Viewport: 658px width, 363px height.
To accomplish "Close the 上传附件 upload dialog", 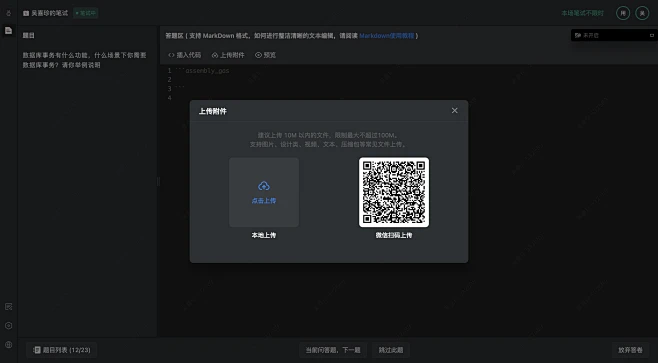I will (454, 110).
